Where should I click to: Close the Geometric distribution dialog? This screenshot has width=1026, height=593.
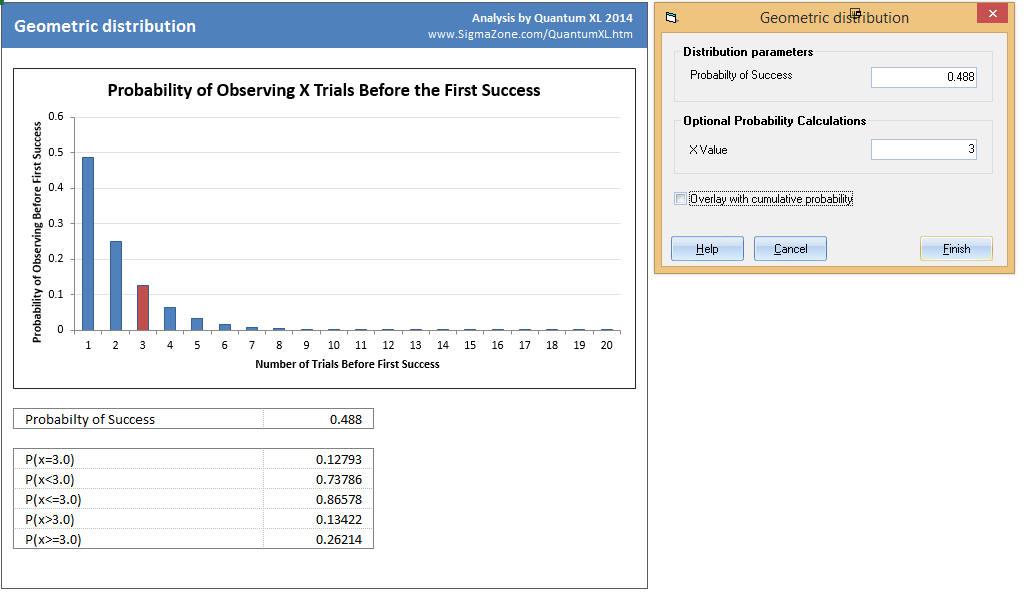pos(991,15)
